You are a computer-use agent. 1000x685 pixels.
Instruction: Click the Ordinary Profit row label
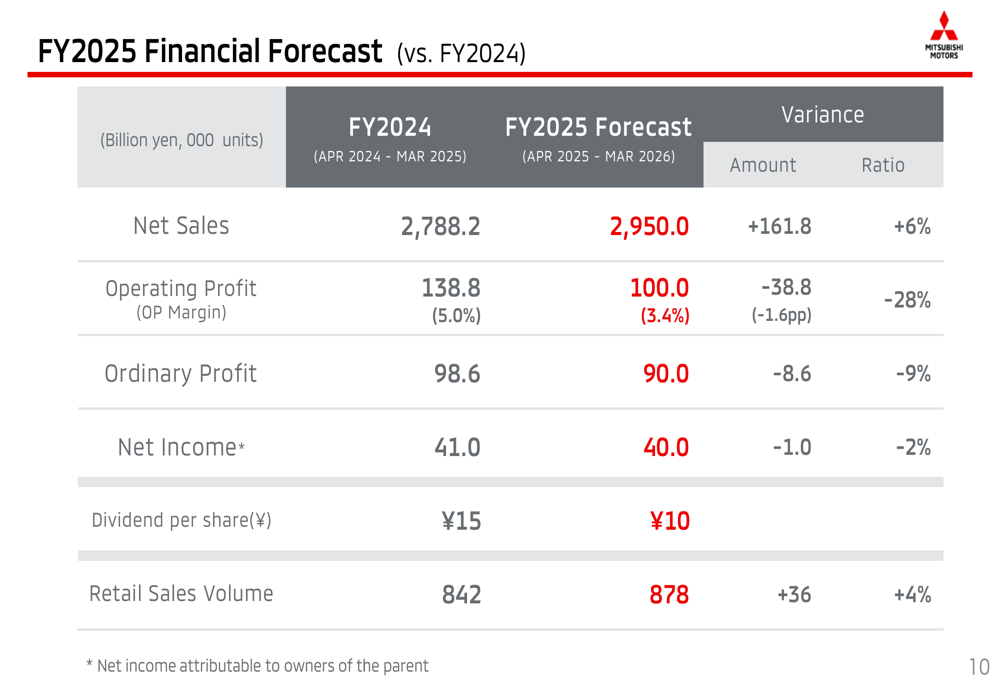pyautogui.click(x=181, y=374)
